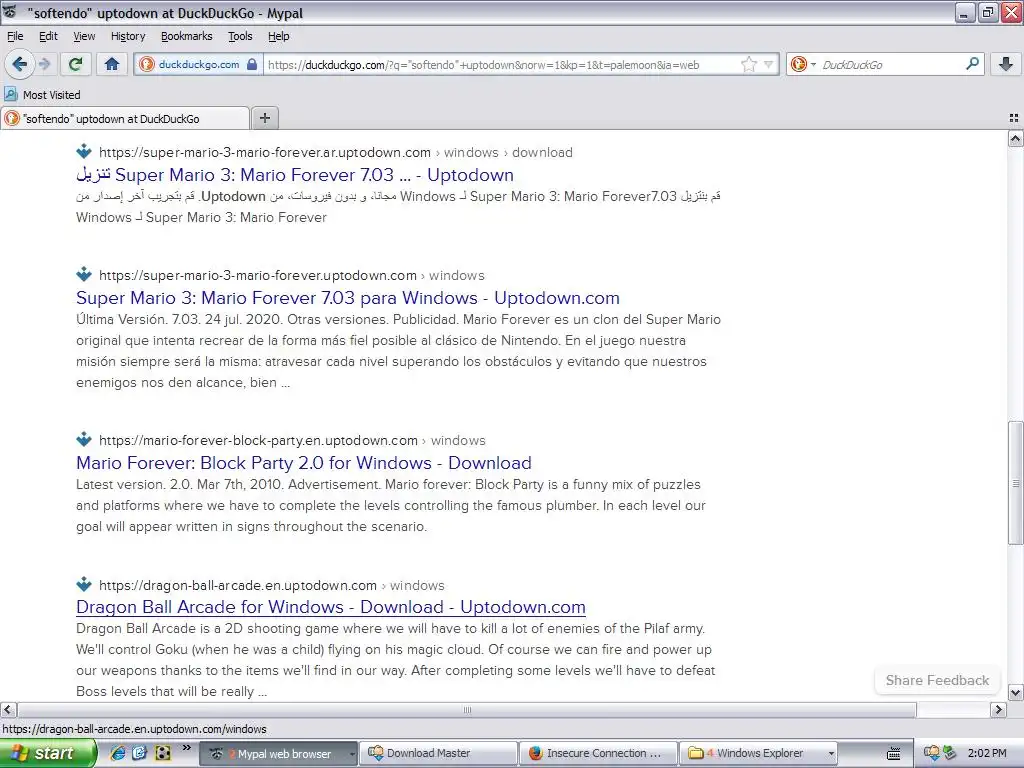Open the File menu
The width and height of the screenshot is (1024, 768).
[15, 36]
